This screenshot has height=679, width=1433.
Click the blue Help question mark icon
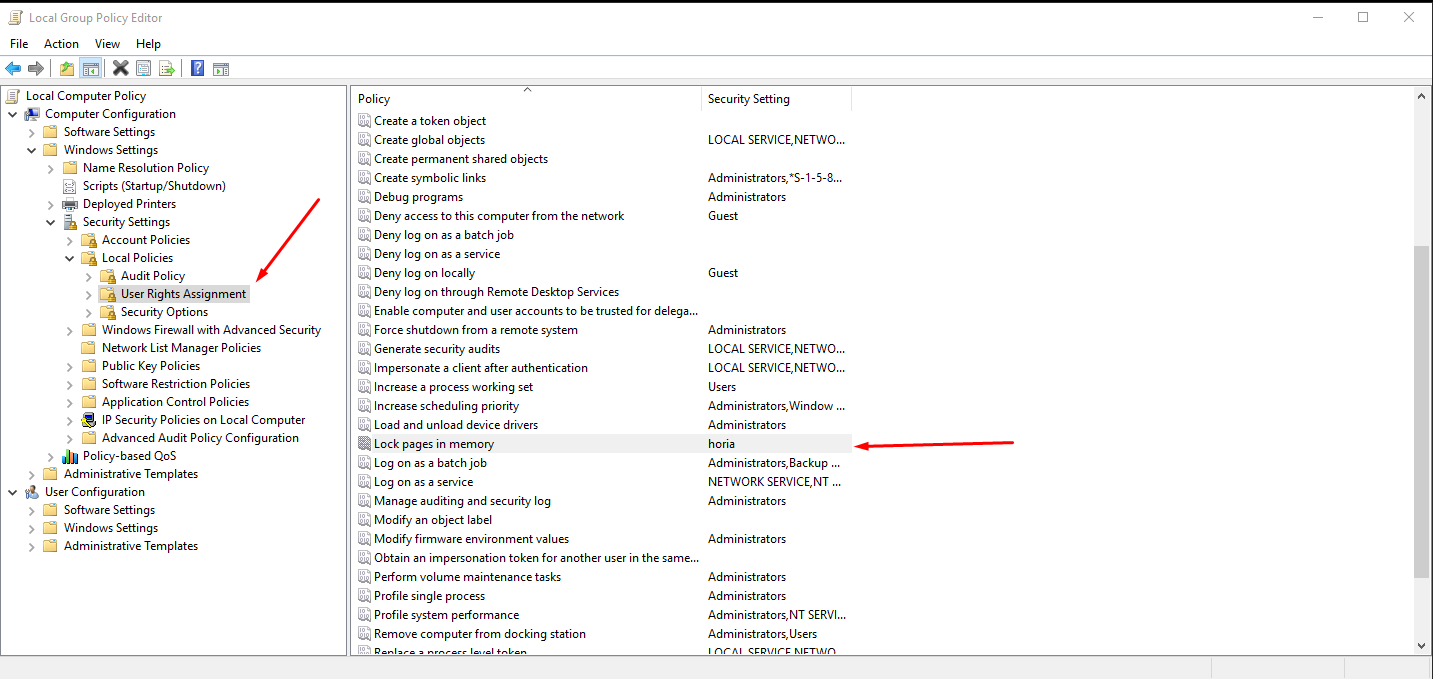tap(197, 68)
